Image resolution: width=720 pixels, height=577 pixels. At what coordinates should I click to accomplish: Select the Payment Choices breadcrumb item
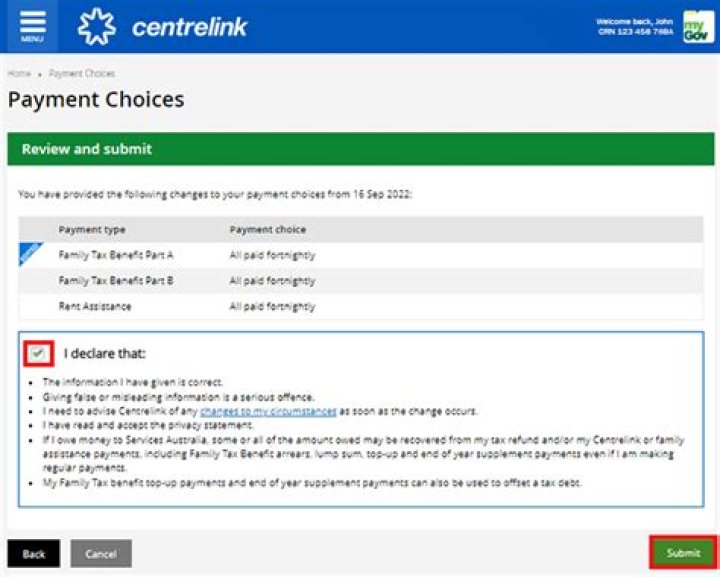(x=82, y=74)
